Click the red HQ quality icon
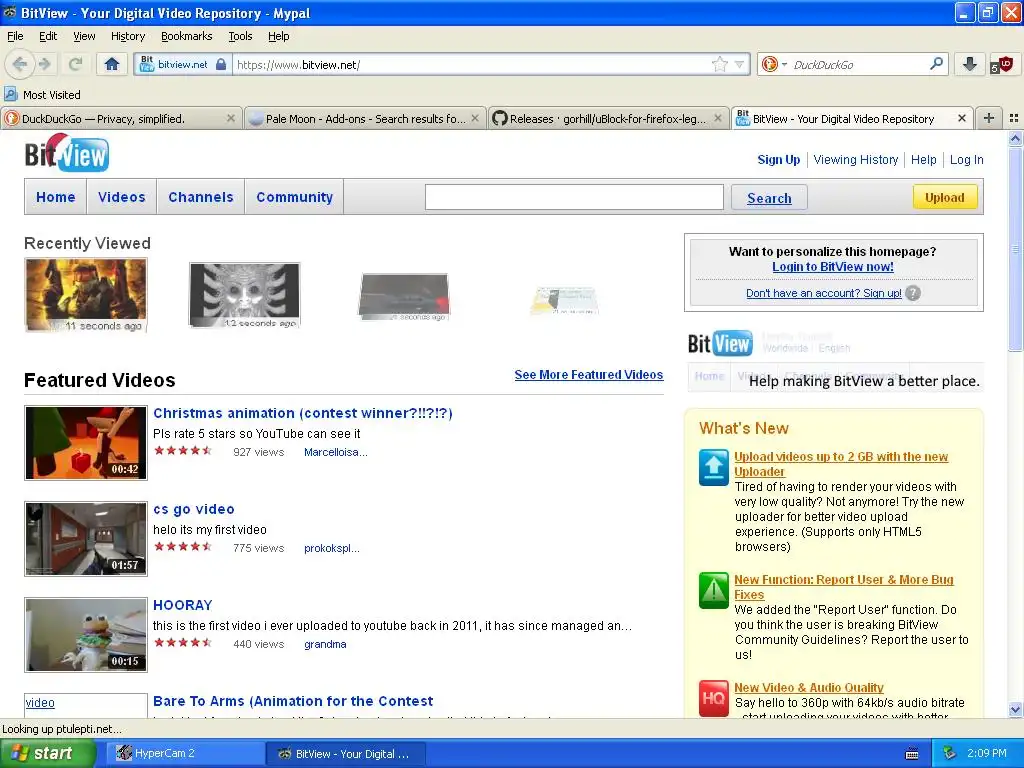The width and height of the screenshot is (1024, 768). (x=713, y=698)
